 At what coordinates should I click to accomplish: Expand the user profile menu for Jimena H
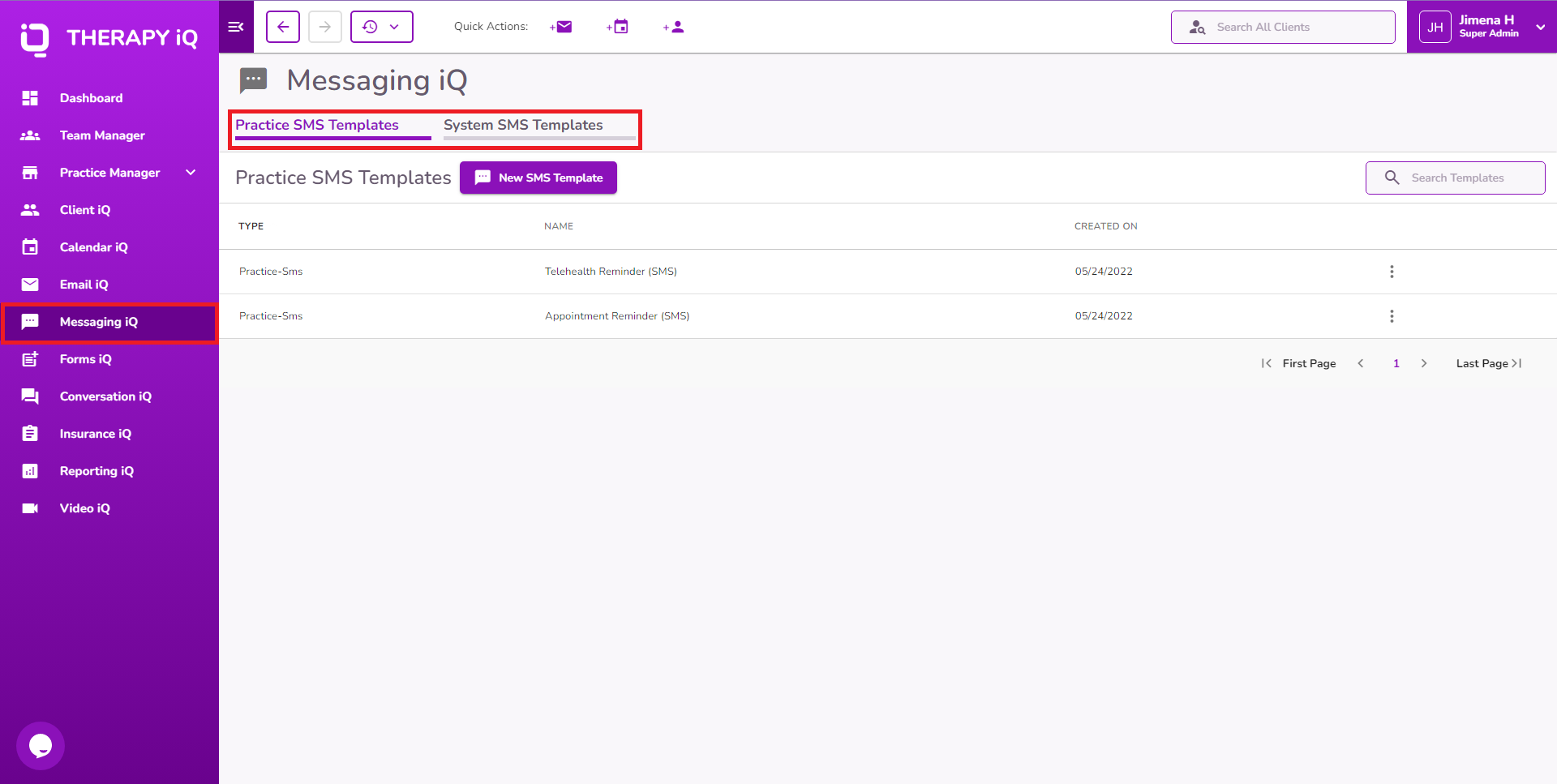coord(1540,26)
